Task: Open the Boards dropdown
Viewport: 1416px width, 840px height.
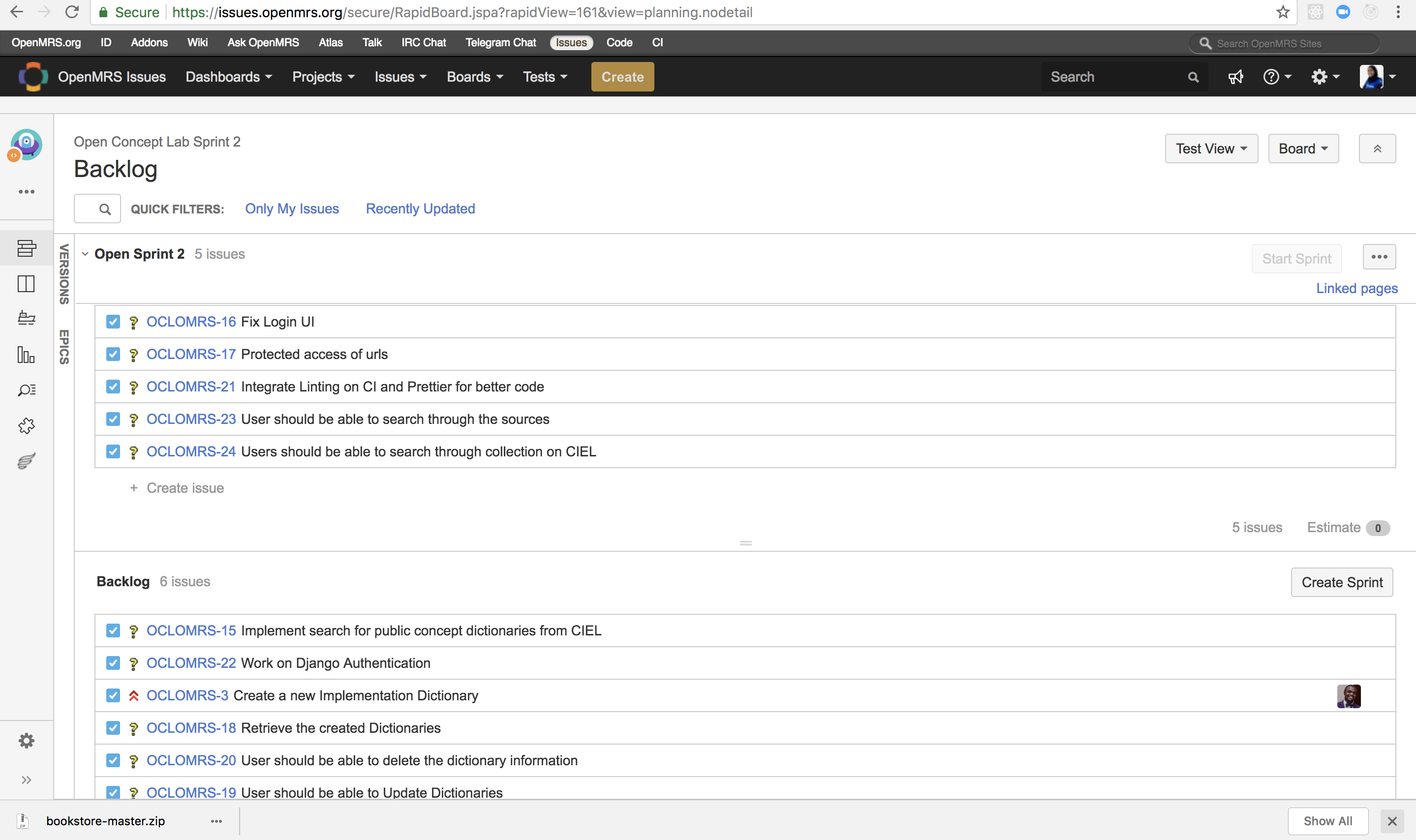Action: pyautogui.click(x=474, y=77)
